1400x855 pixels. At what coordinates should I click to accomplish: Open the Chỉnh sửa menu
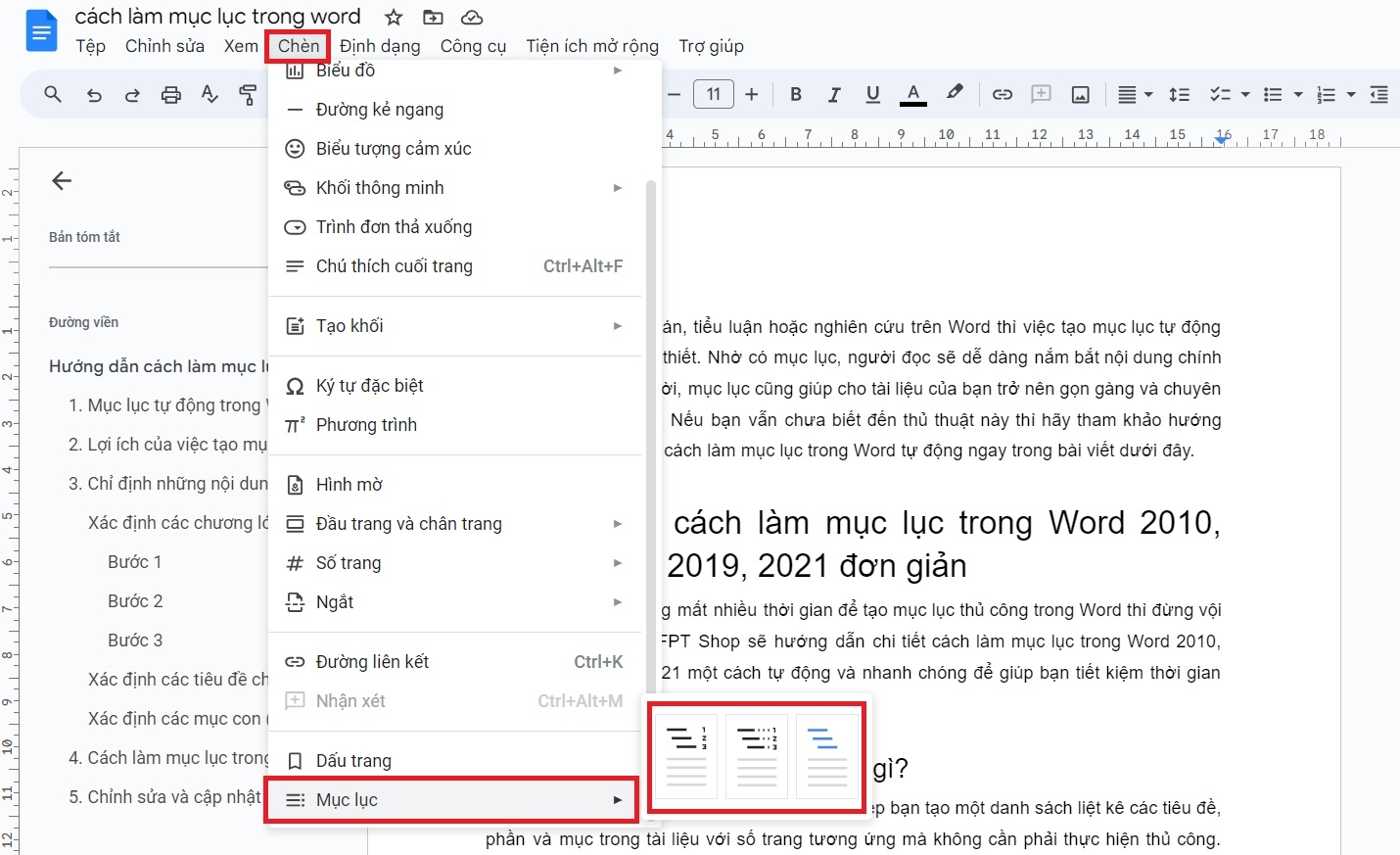[x=164, y=46]
